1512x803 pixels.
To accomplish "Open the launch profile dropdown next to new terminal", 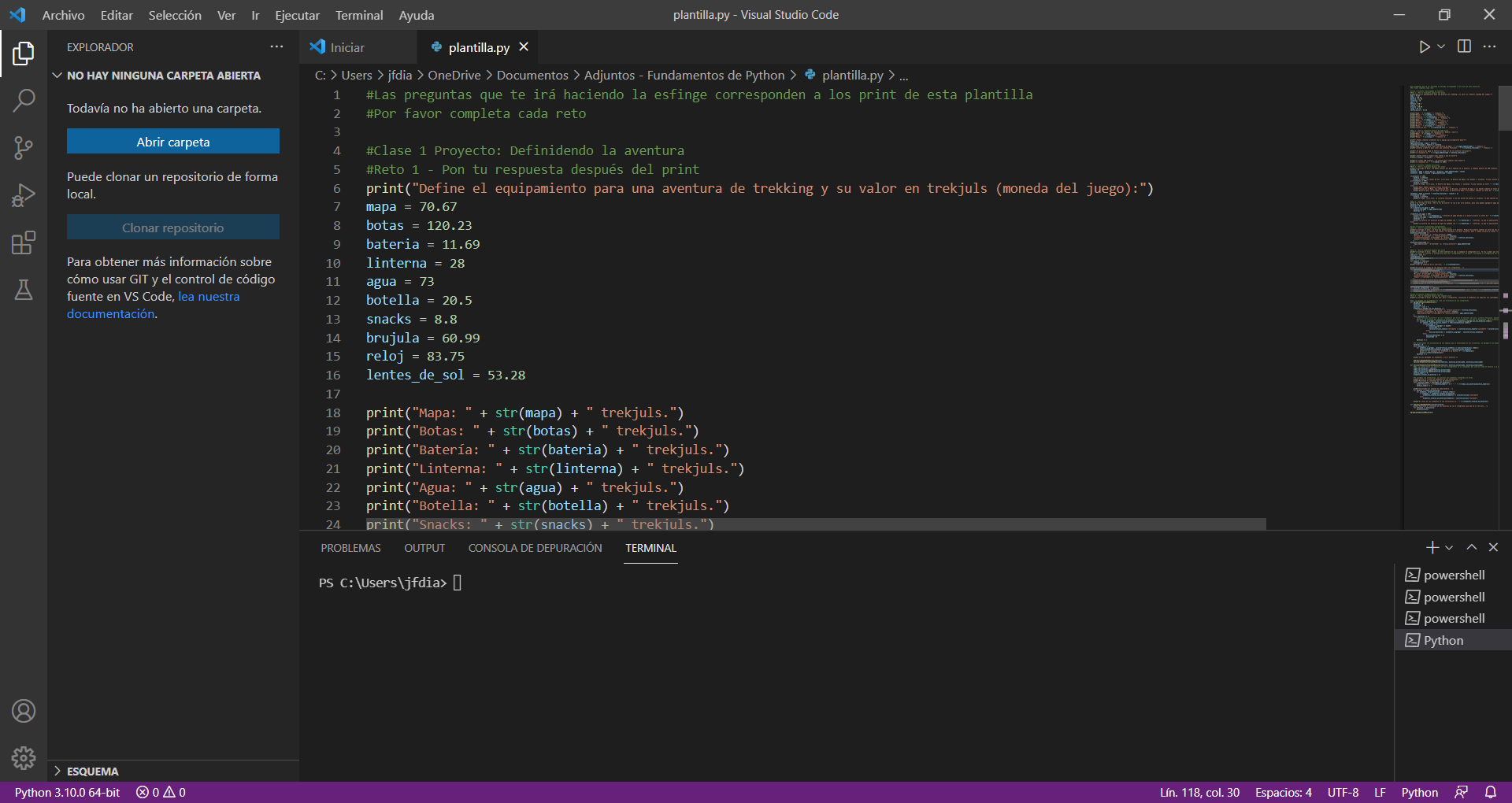I will coord(1449,548).
